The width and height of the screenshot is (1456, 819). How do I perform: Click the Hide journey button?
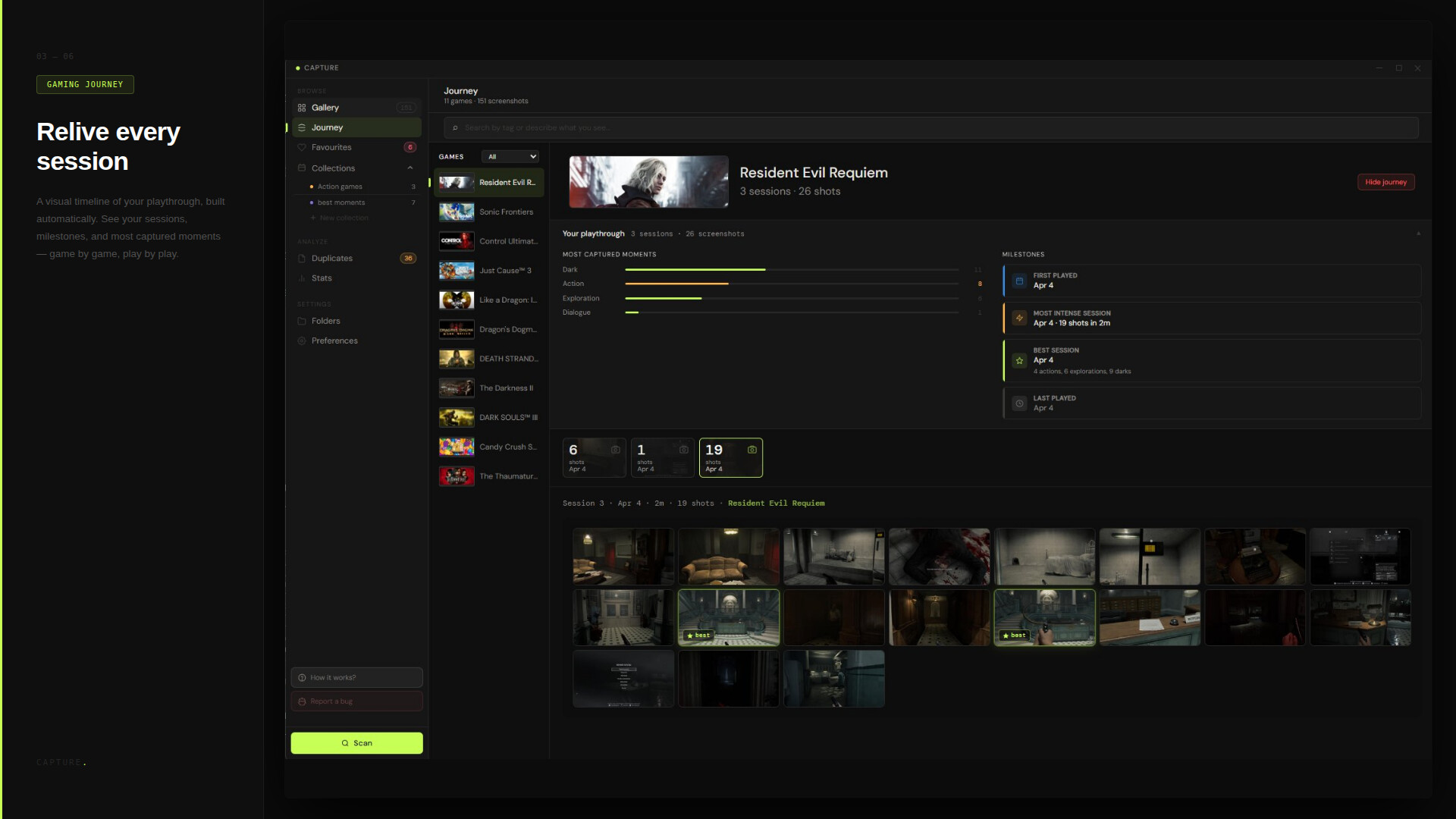click(x=1385, y=182)
